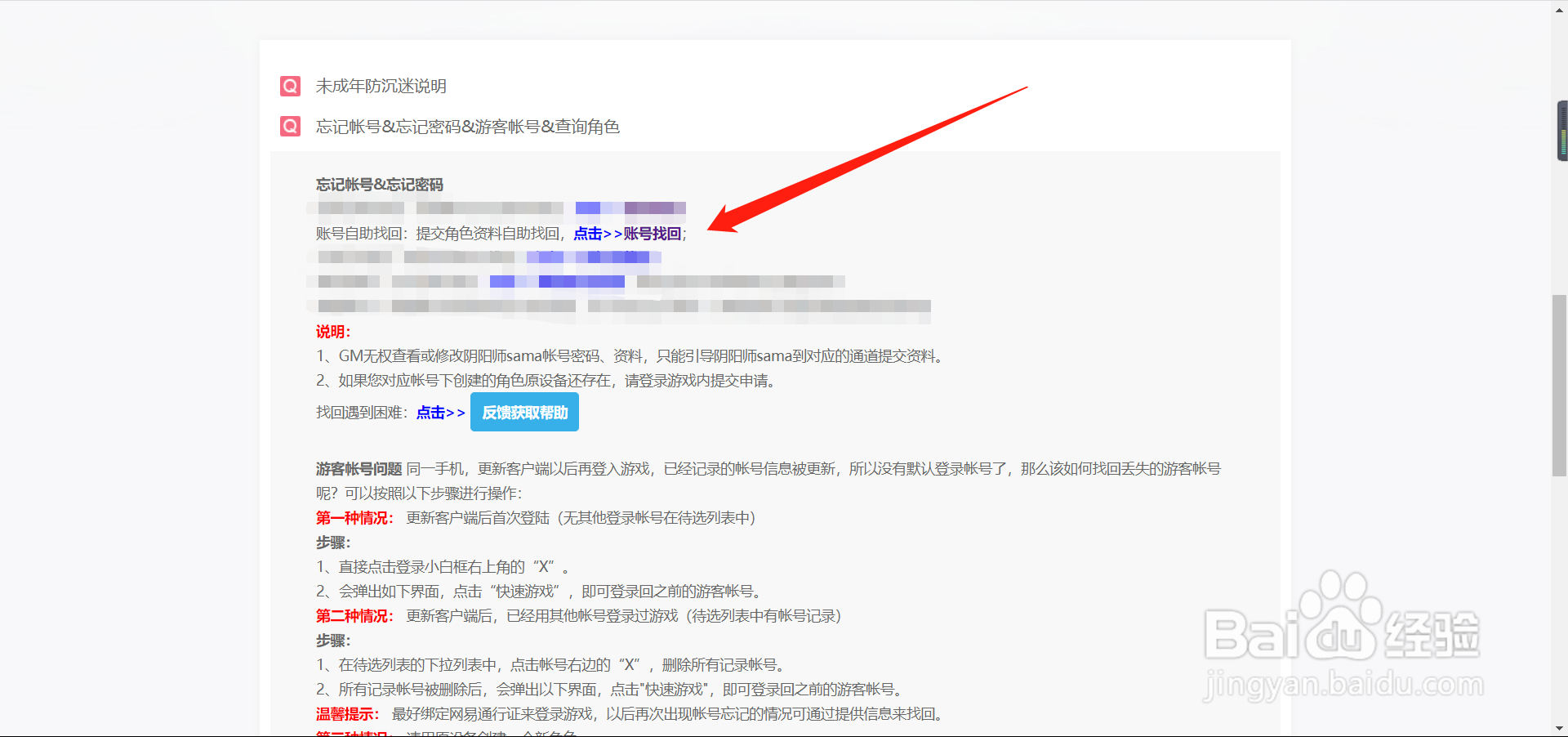Click the red Q icon beside 未成年防沉迷说明
Viewport: 1568px width, 737px height.
point(290,86)
